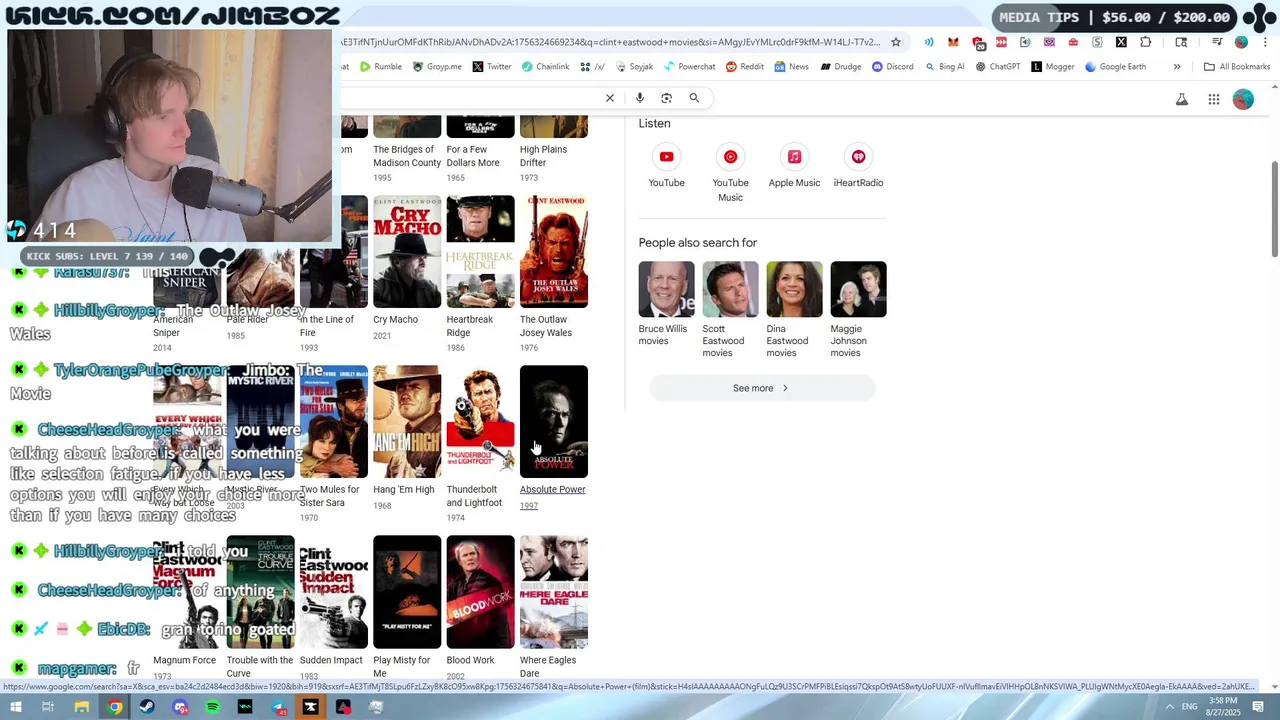Click the YouTube listen icon

pos(666,157)
